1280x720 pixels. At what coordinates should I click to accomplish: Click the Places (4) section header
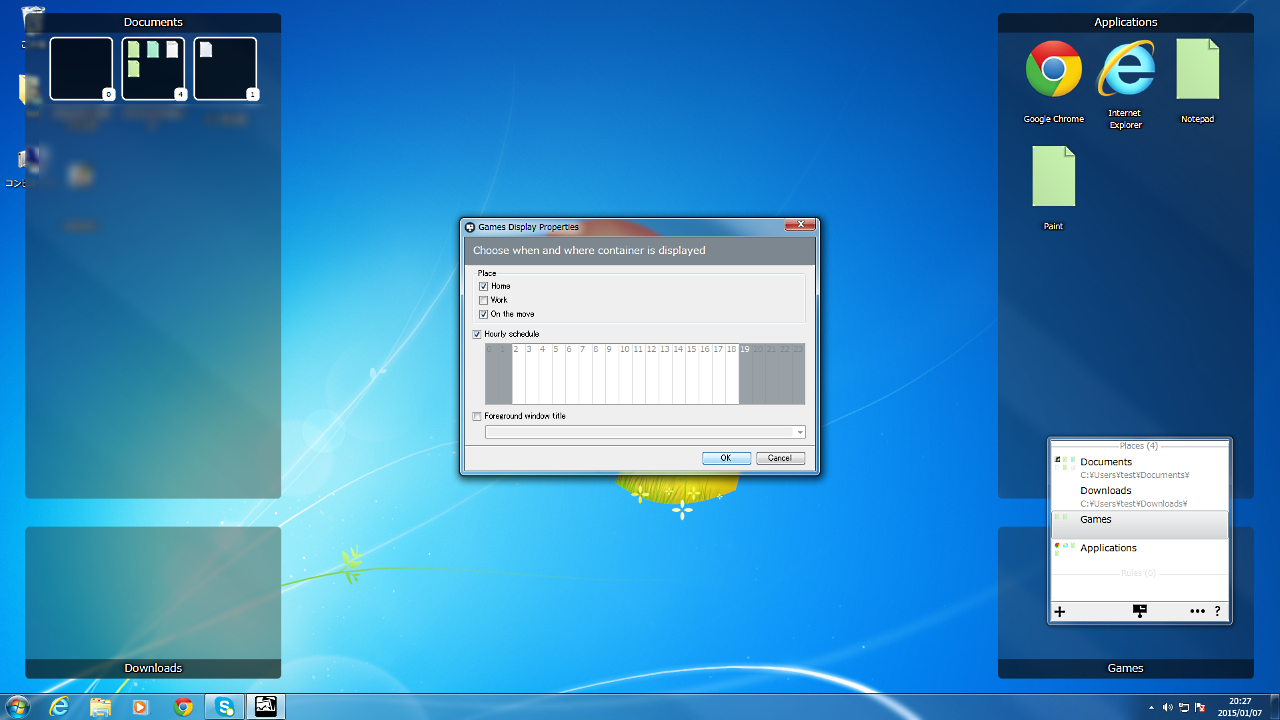click(x=1139, y=446)
